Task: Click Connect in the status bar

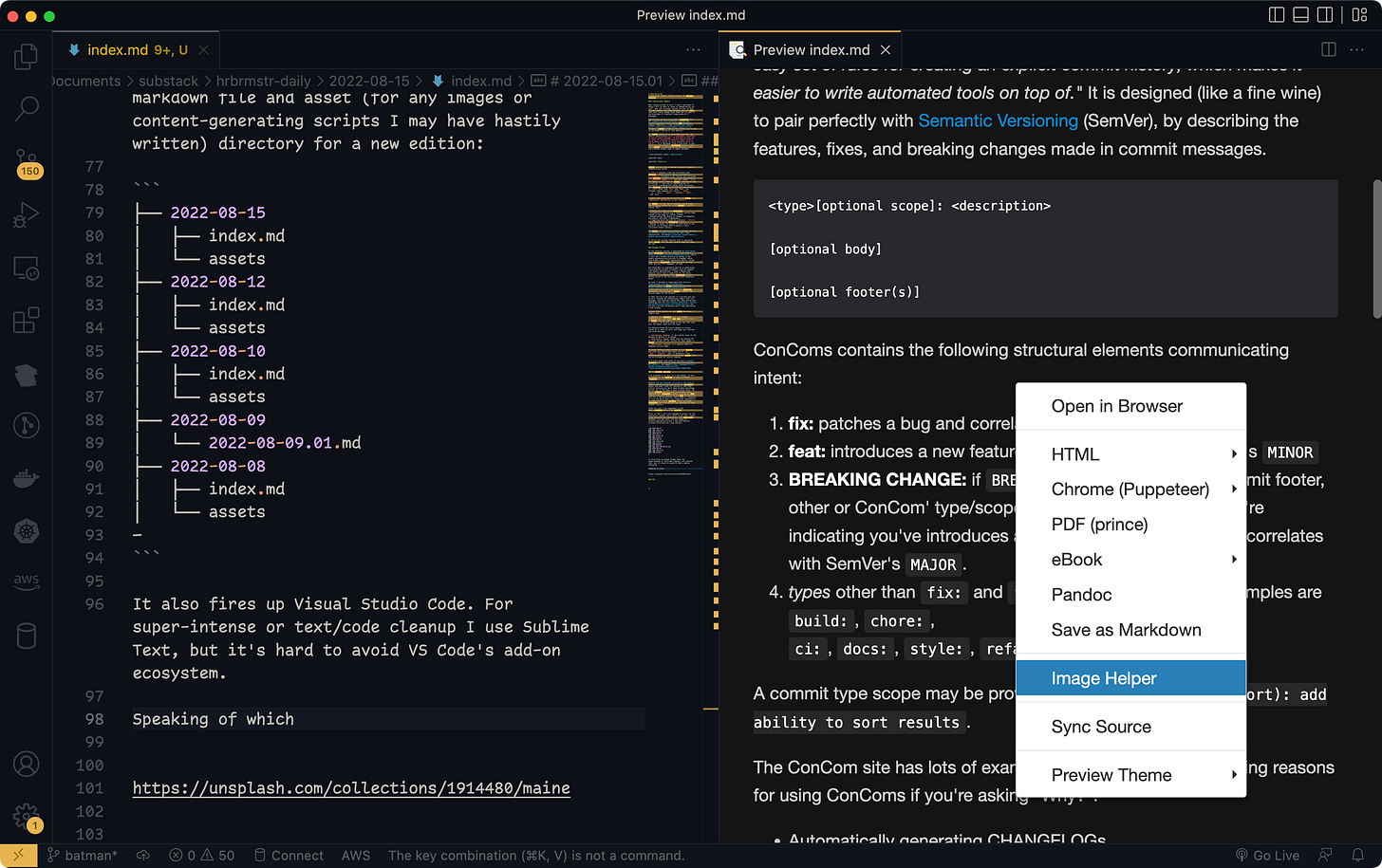Action: point(289,856)
